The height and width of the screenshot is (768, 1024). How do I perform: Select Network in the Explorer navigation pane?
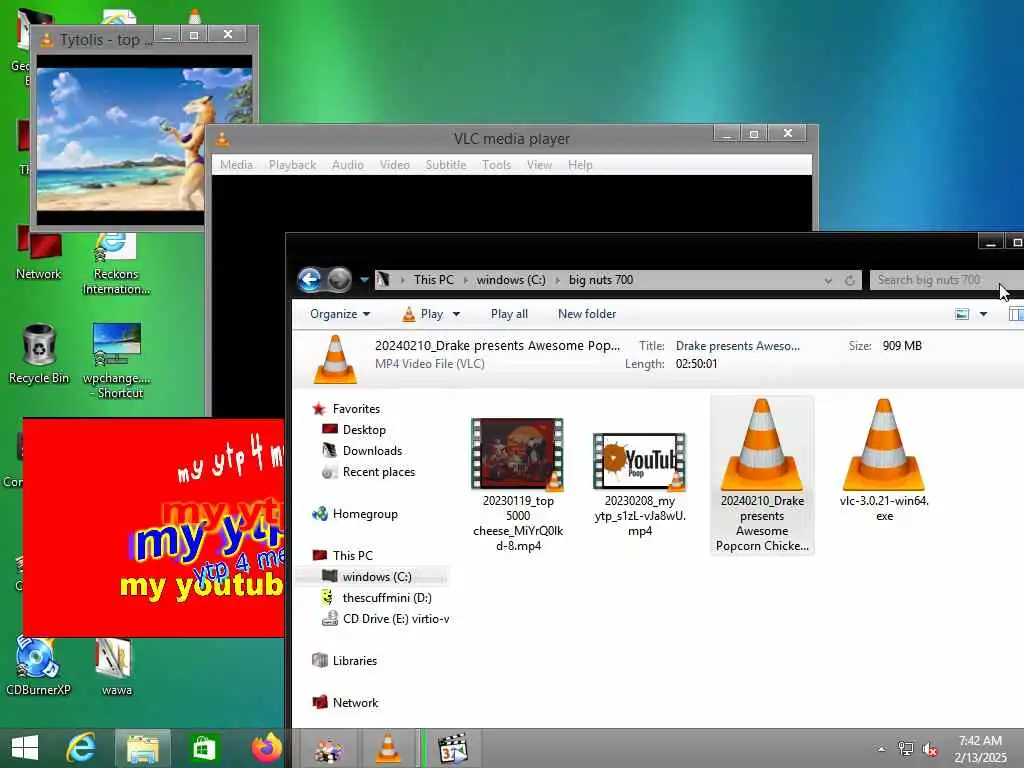(x=355, y=703)
